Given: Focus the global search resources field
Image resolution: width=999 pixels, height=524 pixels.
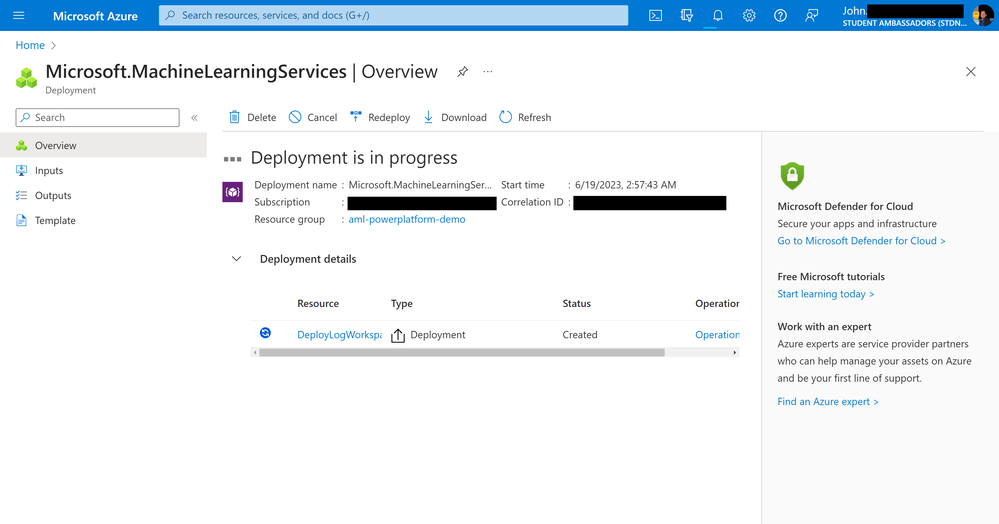Looking at the screenshot, I should [x=393, y=15].
